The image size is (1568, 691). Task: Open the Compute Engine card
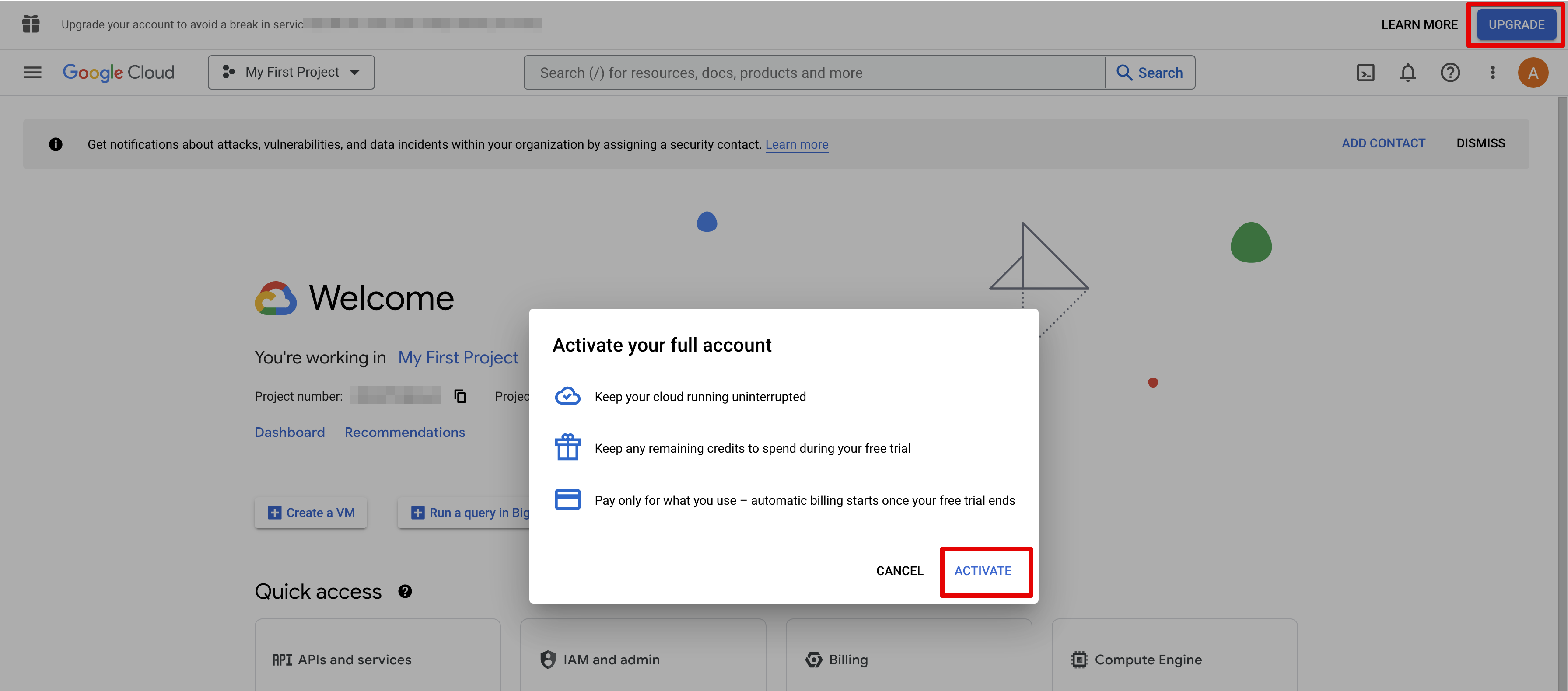(x=1174, y=655)
